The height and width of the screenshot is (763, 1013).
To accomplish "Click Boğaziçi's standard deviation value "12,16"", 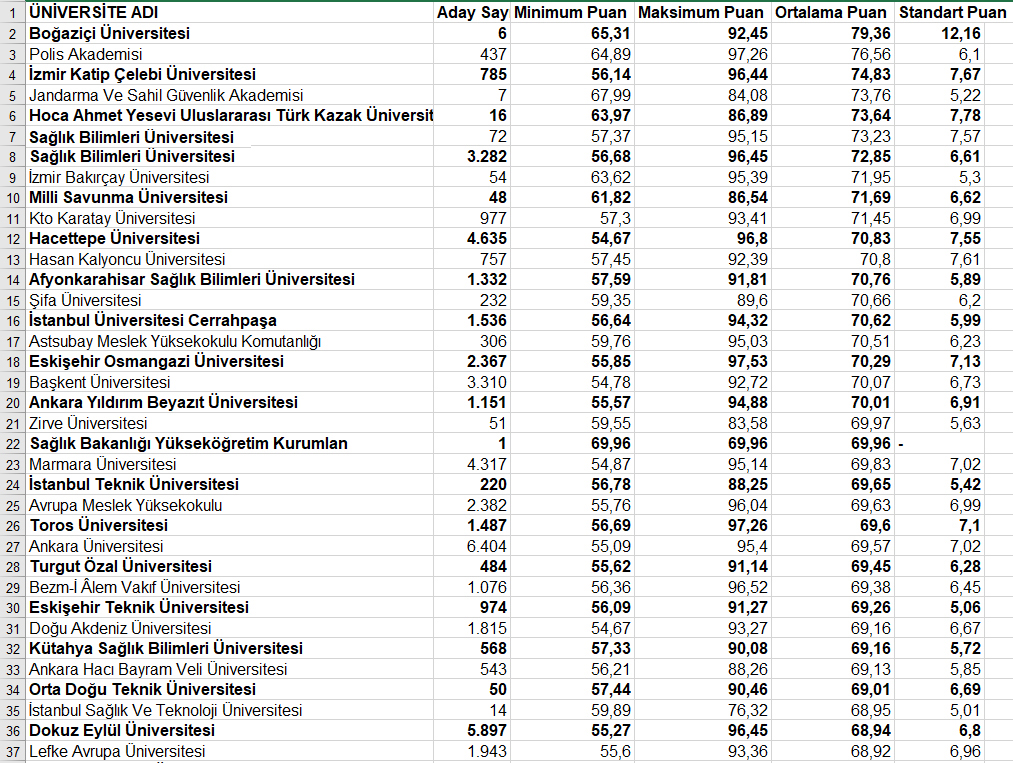I will click(940, 33).
